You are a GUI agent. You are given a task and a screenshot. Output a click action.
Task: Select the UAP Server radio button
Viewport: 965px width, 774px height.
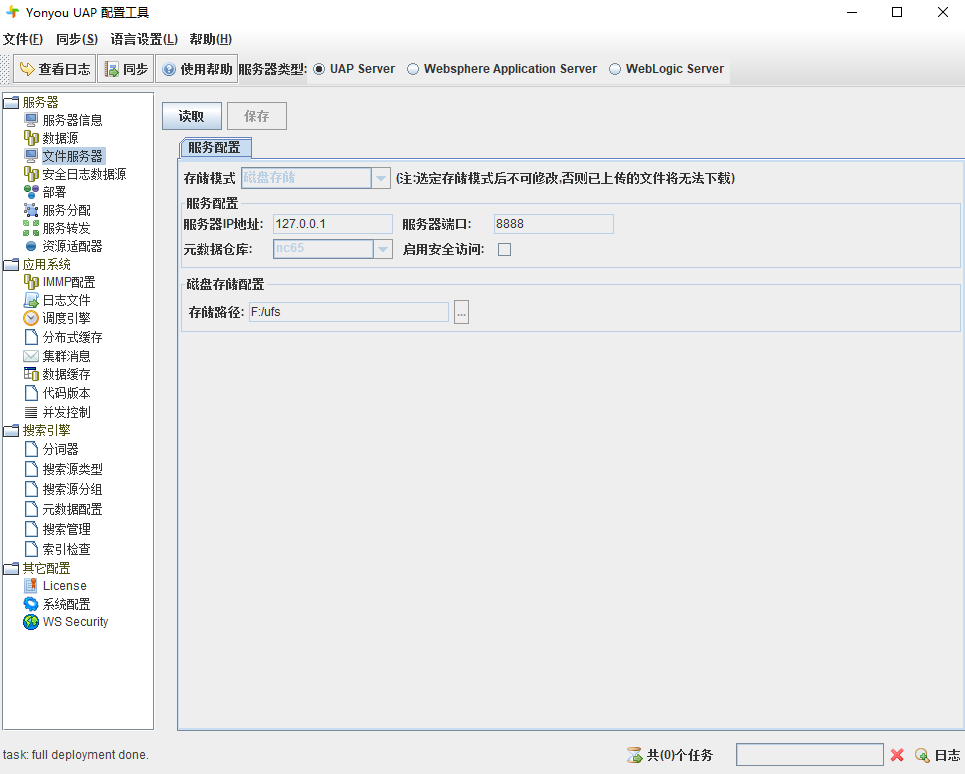pyautogui.click(x=319, y=69)
